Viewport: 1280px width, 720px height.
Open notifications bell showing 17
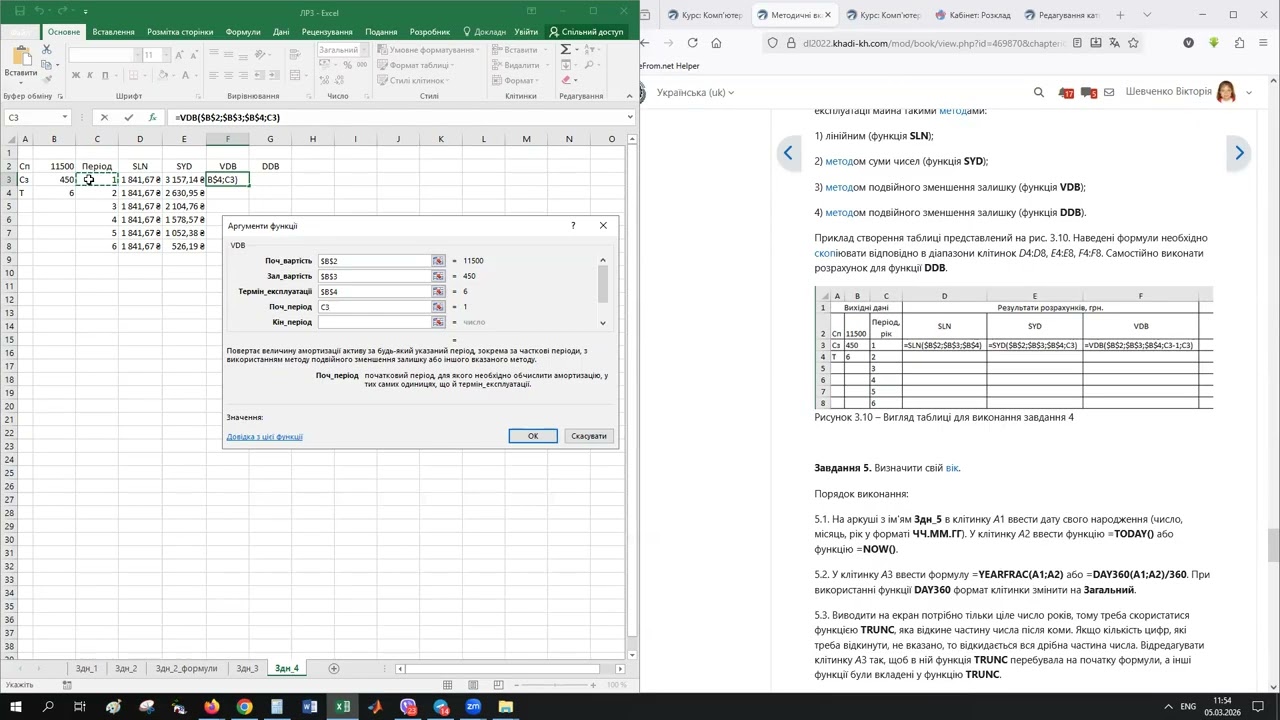[1066, 92]
